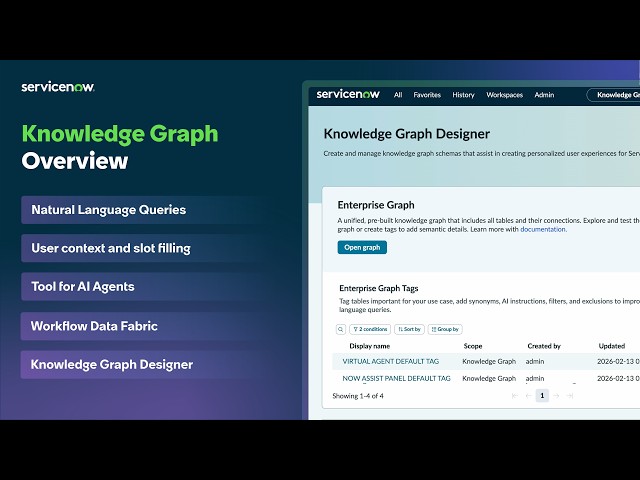Go to next page of tags
The width and height of the screenshot is (640, 480).
pyautogui.click(x=556, y=396)
